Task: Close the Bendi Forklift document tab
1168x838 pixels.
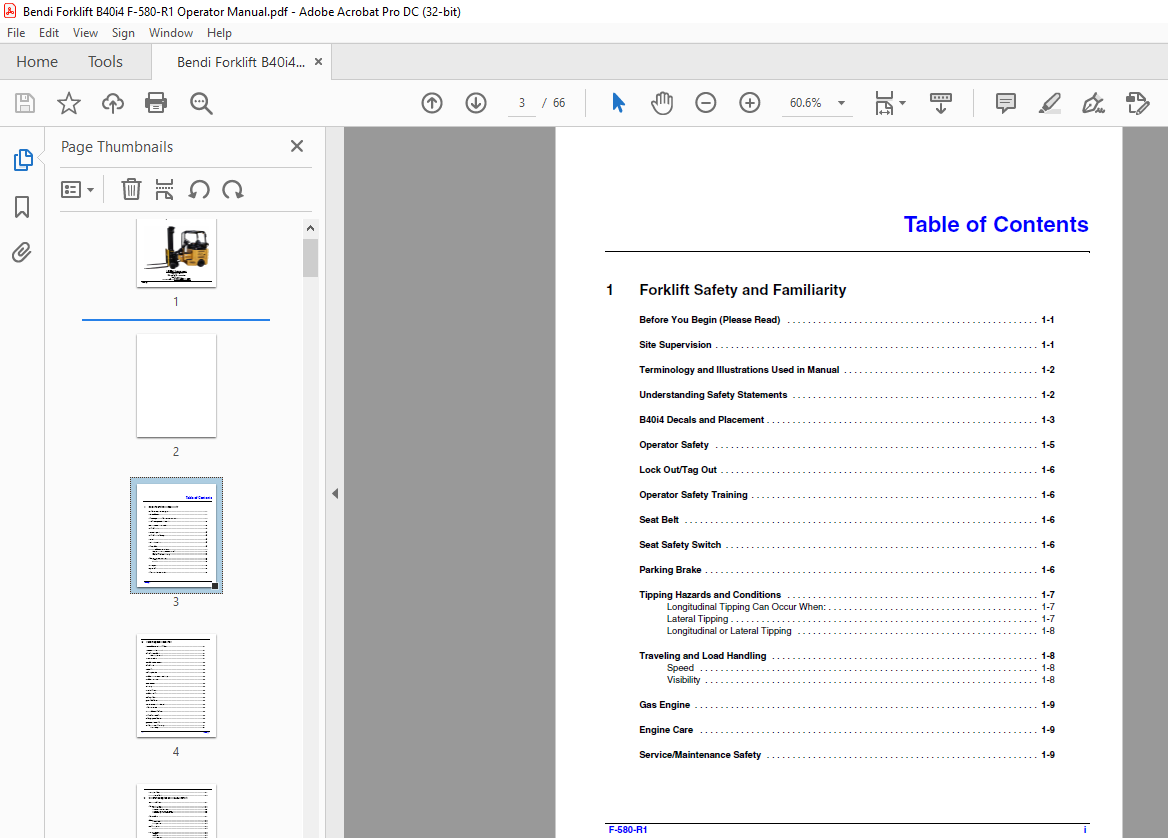Action: click(x=318, y=62)
